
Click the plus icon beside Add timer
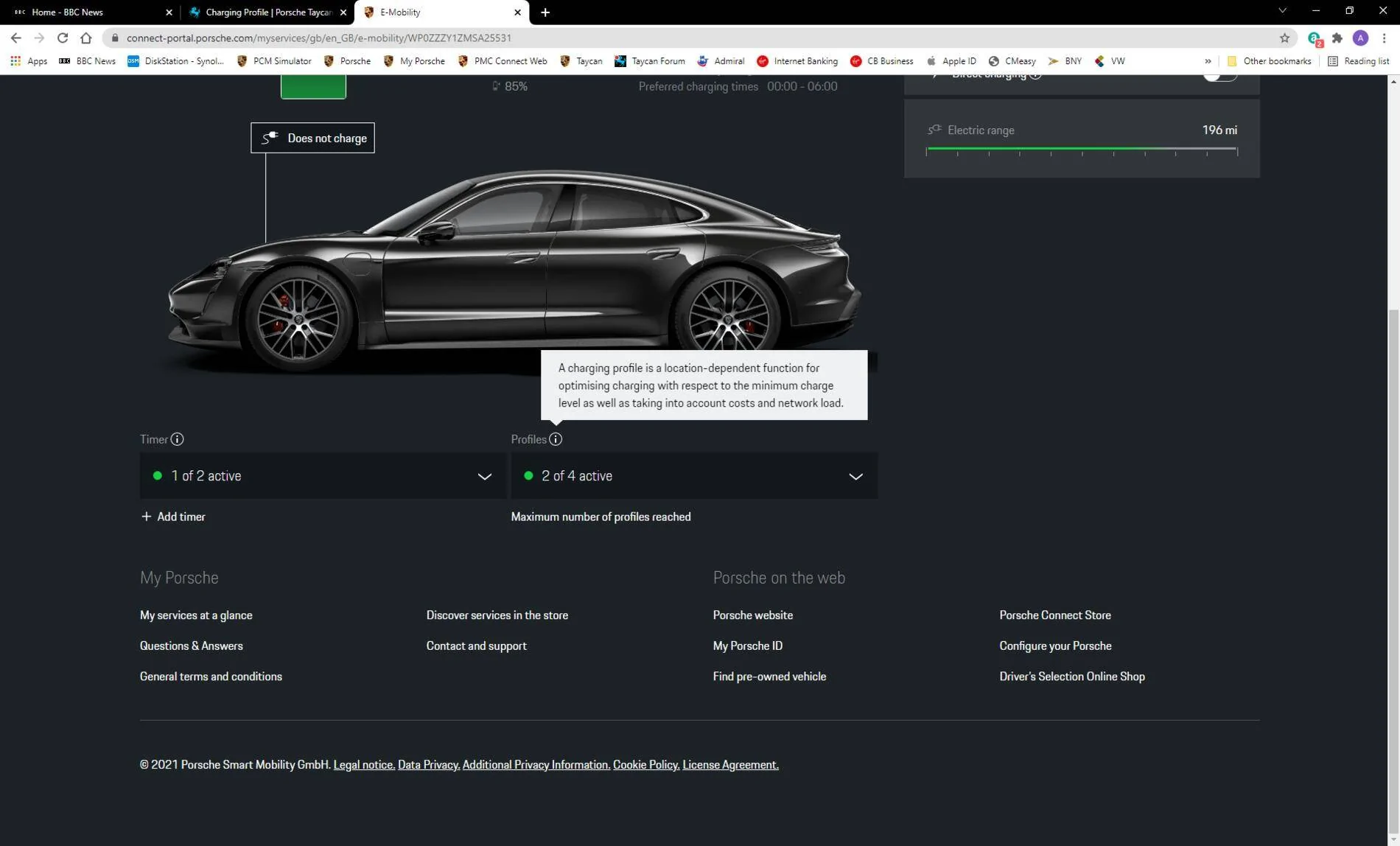click(146, 517)
